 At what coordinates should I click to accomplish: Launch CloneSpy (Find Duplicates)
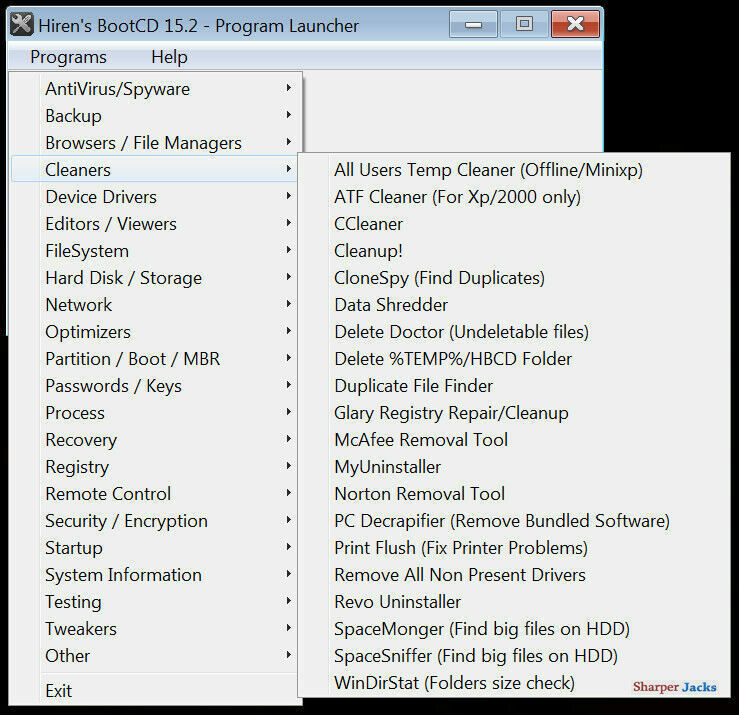click(x=514, y=278)
